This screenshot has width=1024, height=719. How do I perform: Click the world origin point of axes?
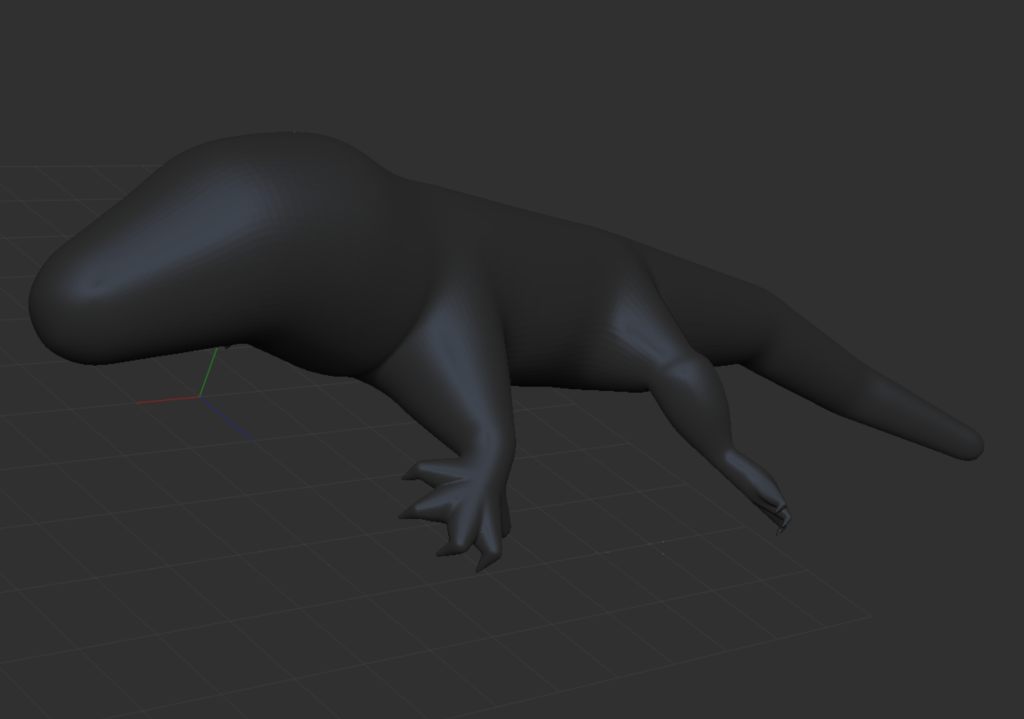point(200,397)
